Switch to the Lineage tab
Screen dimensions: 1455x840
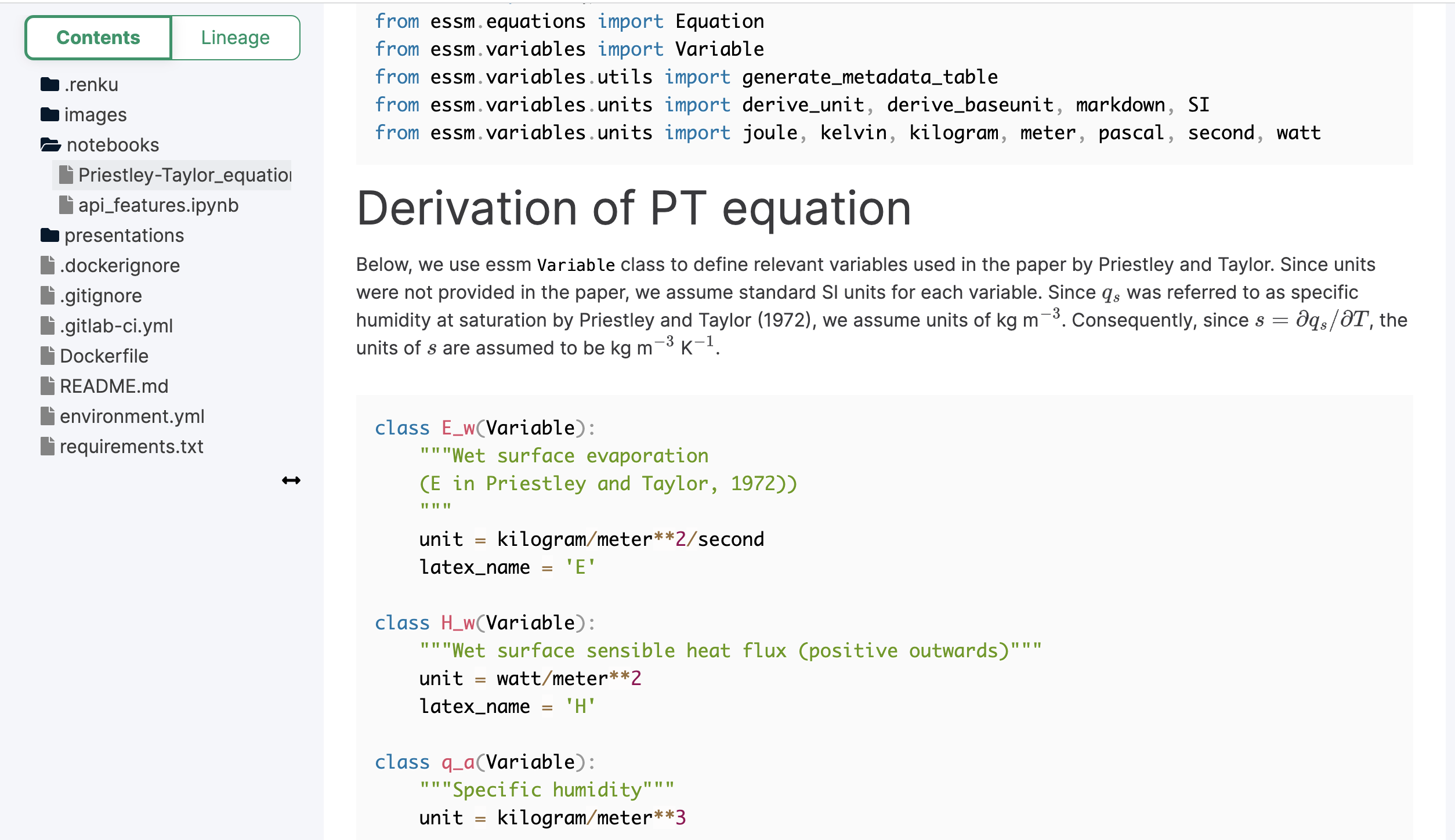click(235, 37)
